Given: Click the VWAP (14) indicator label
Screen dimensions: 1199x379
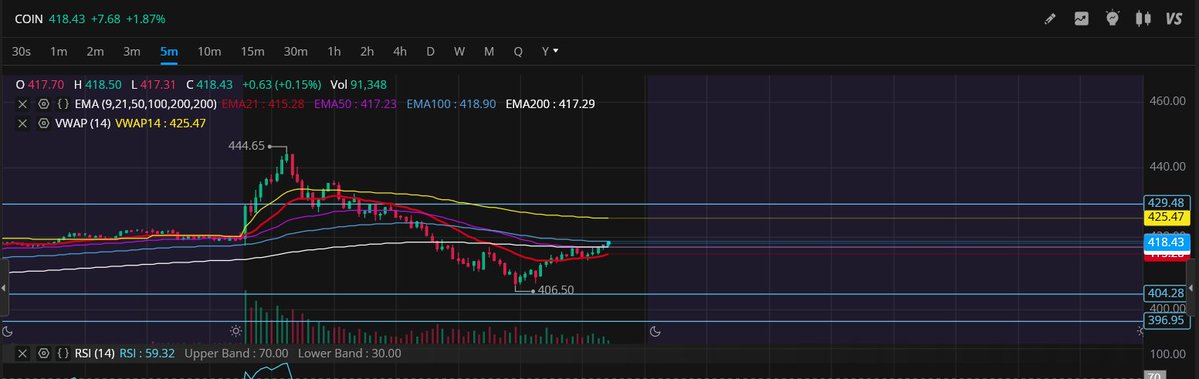Looking at the screenshot, I should [83, 123].
